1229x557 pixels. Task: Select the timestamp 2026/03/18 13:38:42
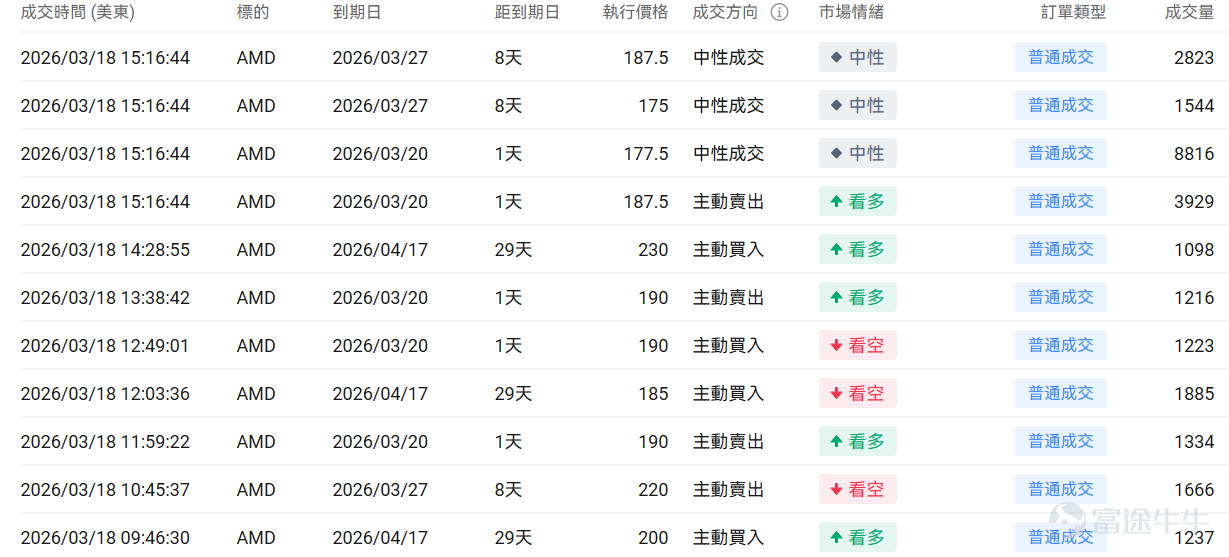tap(105, 298)
